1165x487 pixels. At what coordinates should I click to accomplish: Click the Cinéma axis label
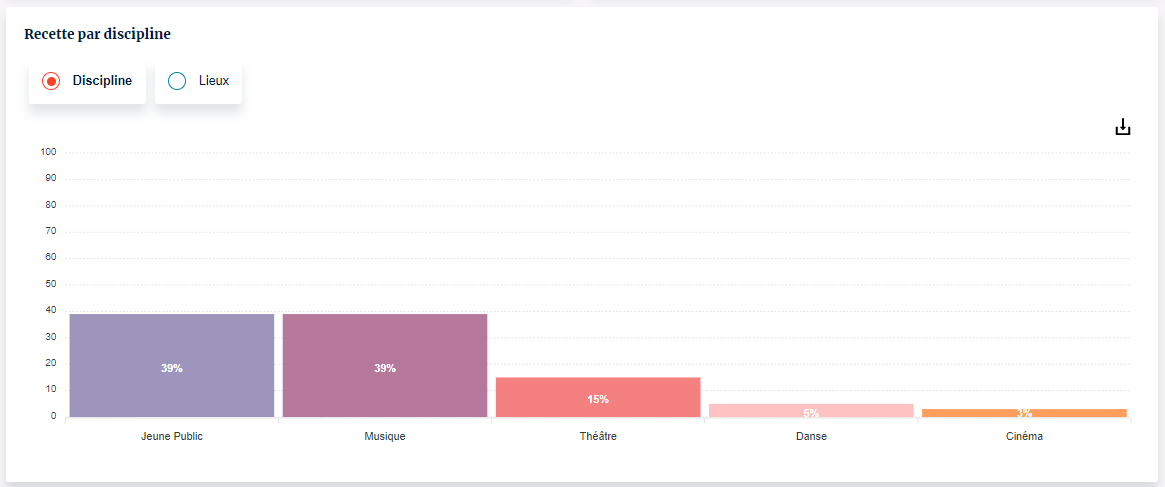[x=1024, y=437]
